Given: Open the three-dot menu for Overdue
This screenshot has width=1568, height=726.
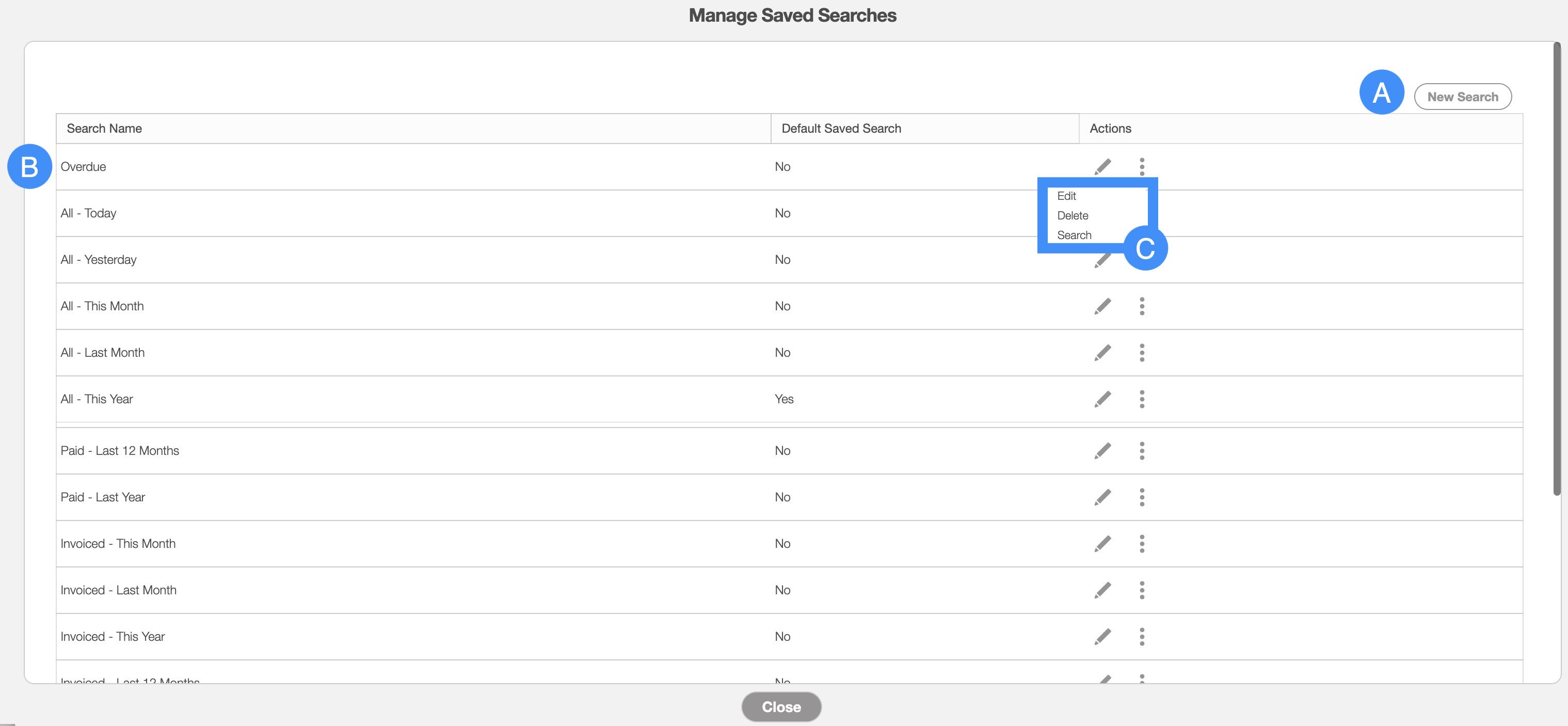Looking at the screenshot, I should coord(1142,166).
